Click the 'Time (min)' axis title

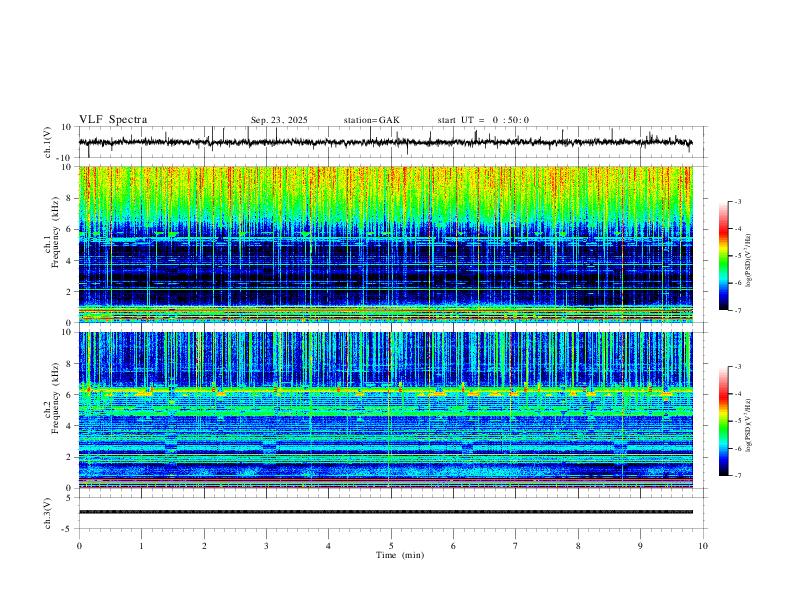click(x=400, y=555)
